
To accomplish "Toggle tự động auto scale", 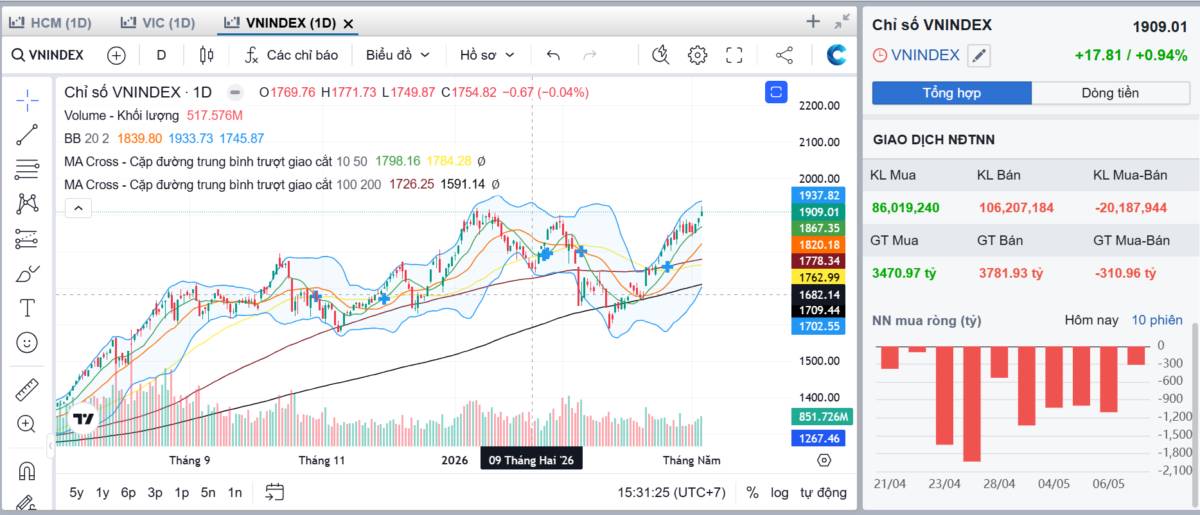I will [x=823, y=492].
